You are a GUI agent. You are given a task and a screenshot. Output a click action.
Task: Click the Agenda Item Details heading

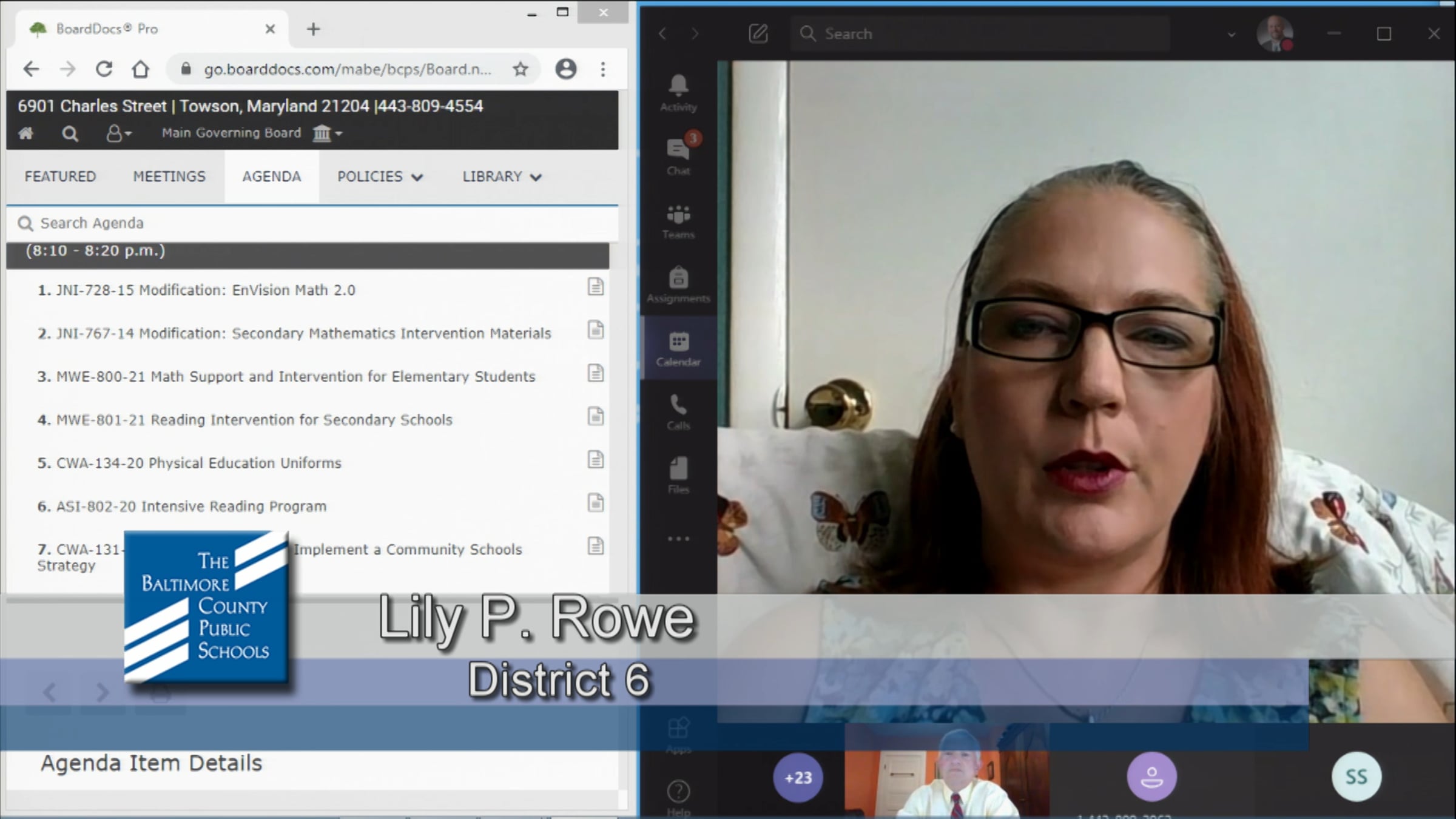[151, 763]
